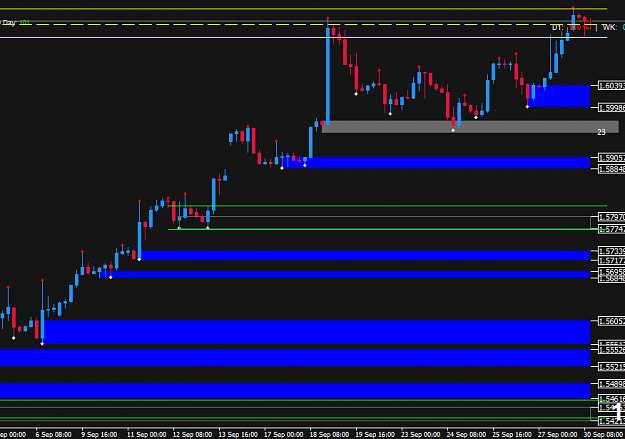Select the blue zone beside 1.5733 label

click(365, 255)
